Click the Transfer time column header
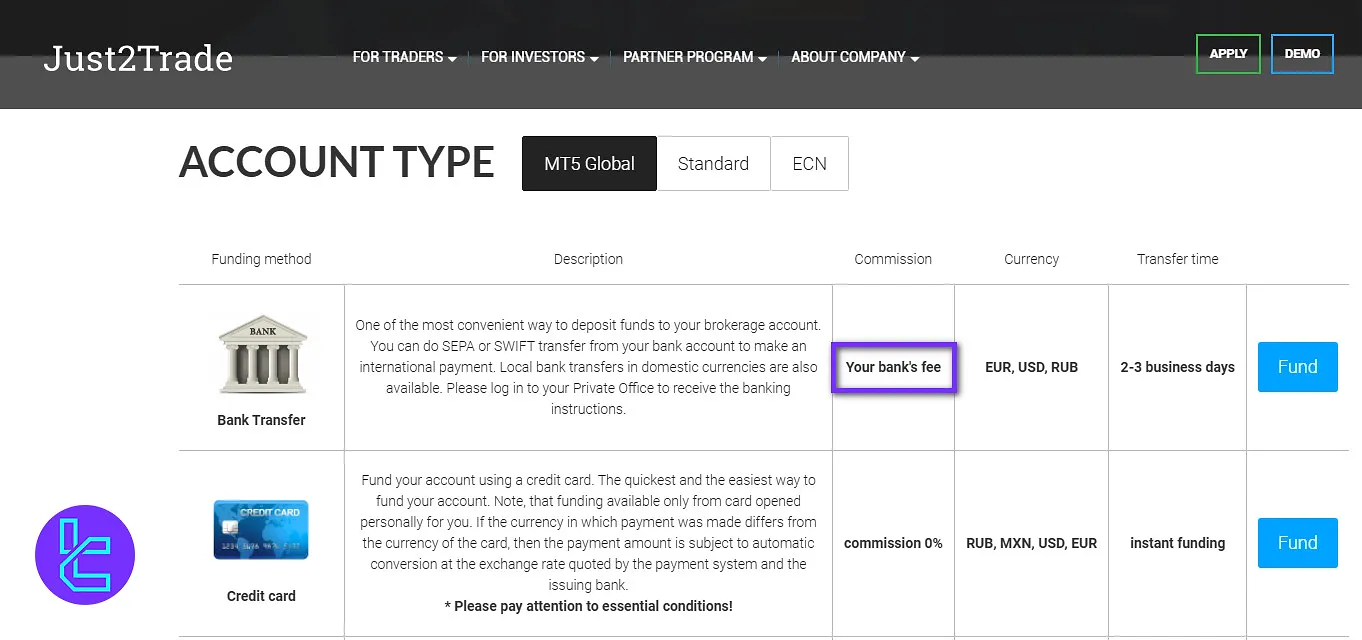 pos(1177,259)
